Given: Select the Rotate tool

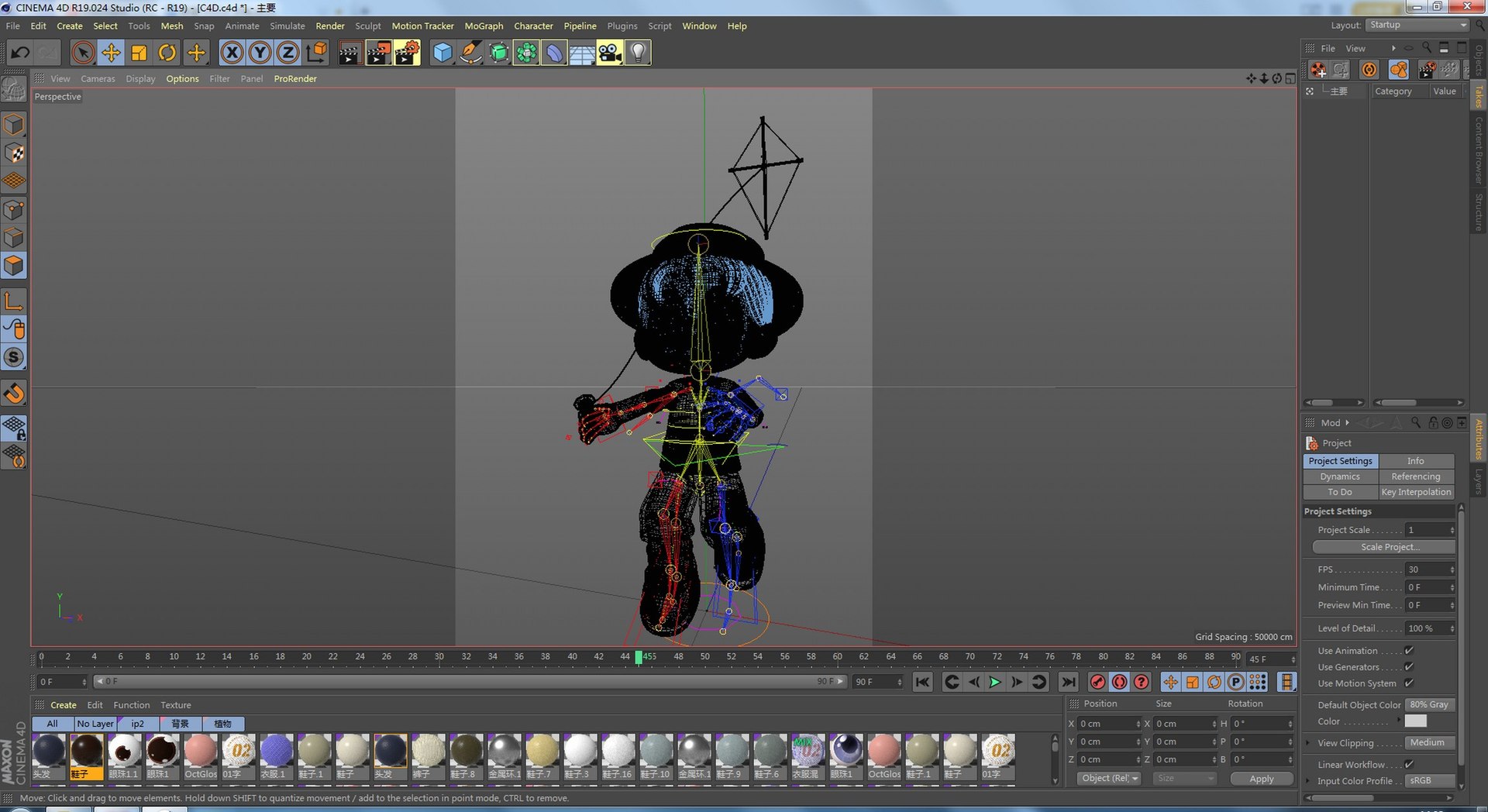Looking at the screenshot, I should tap(167, 53).
